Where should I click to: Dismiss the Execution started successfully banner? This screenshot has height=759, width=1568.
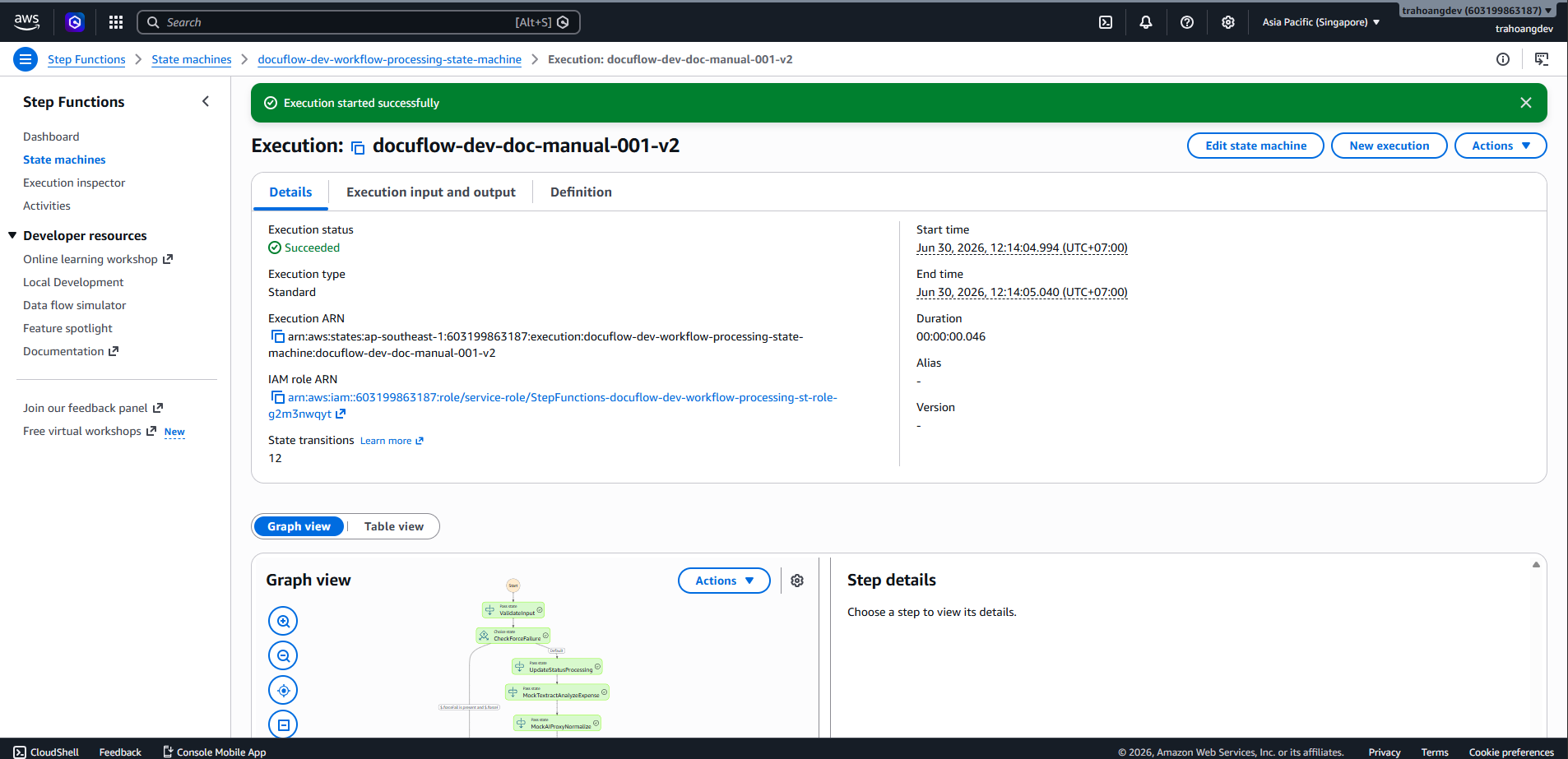1526,103
